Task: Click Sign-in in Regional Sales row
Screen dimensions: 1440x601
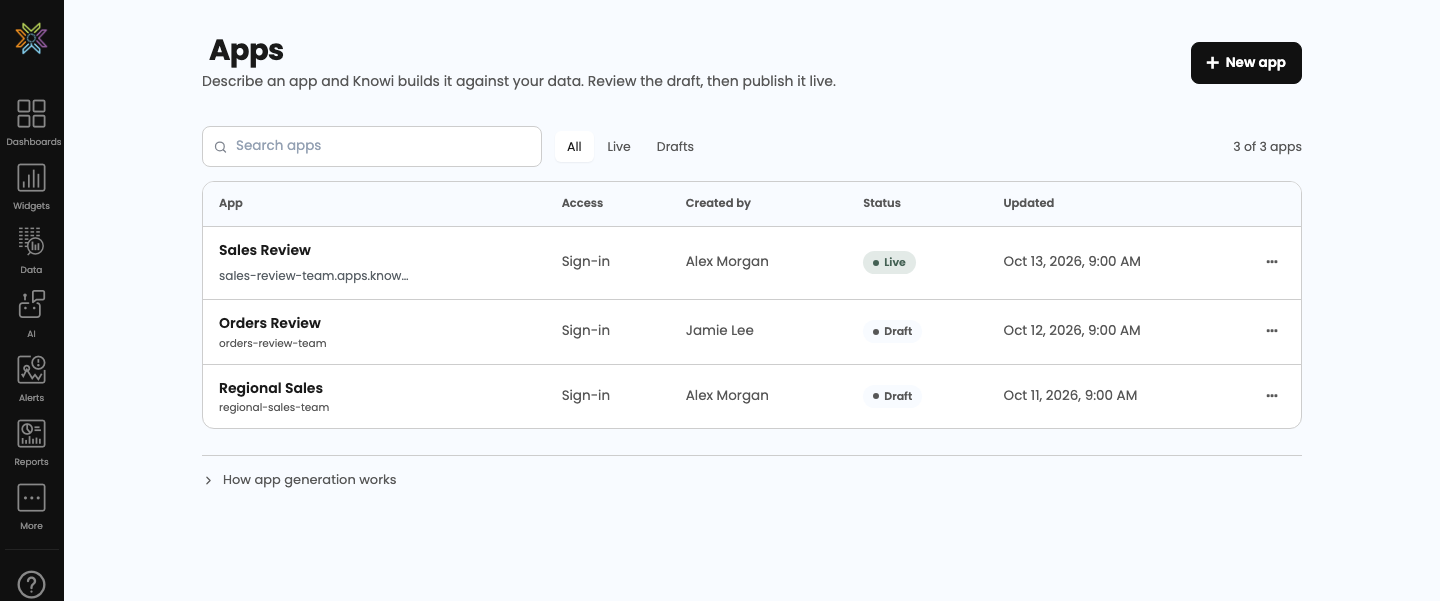Action: tap(586, 395)
